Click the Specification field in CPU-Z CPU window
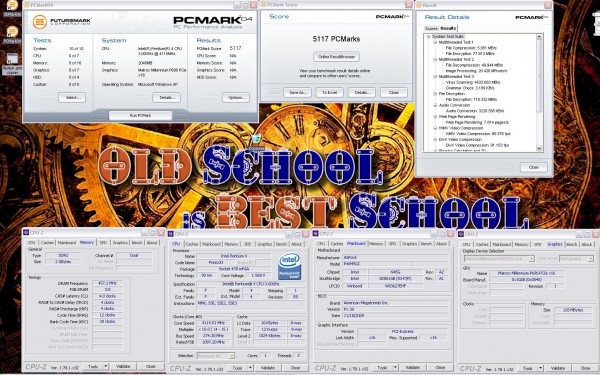 click(x=251, y=284)
